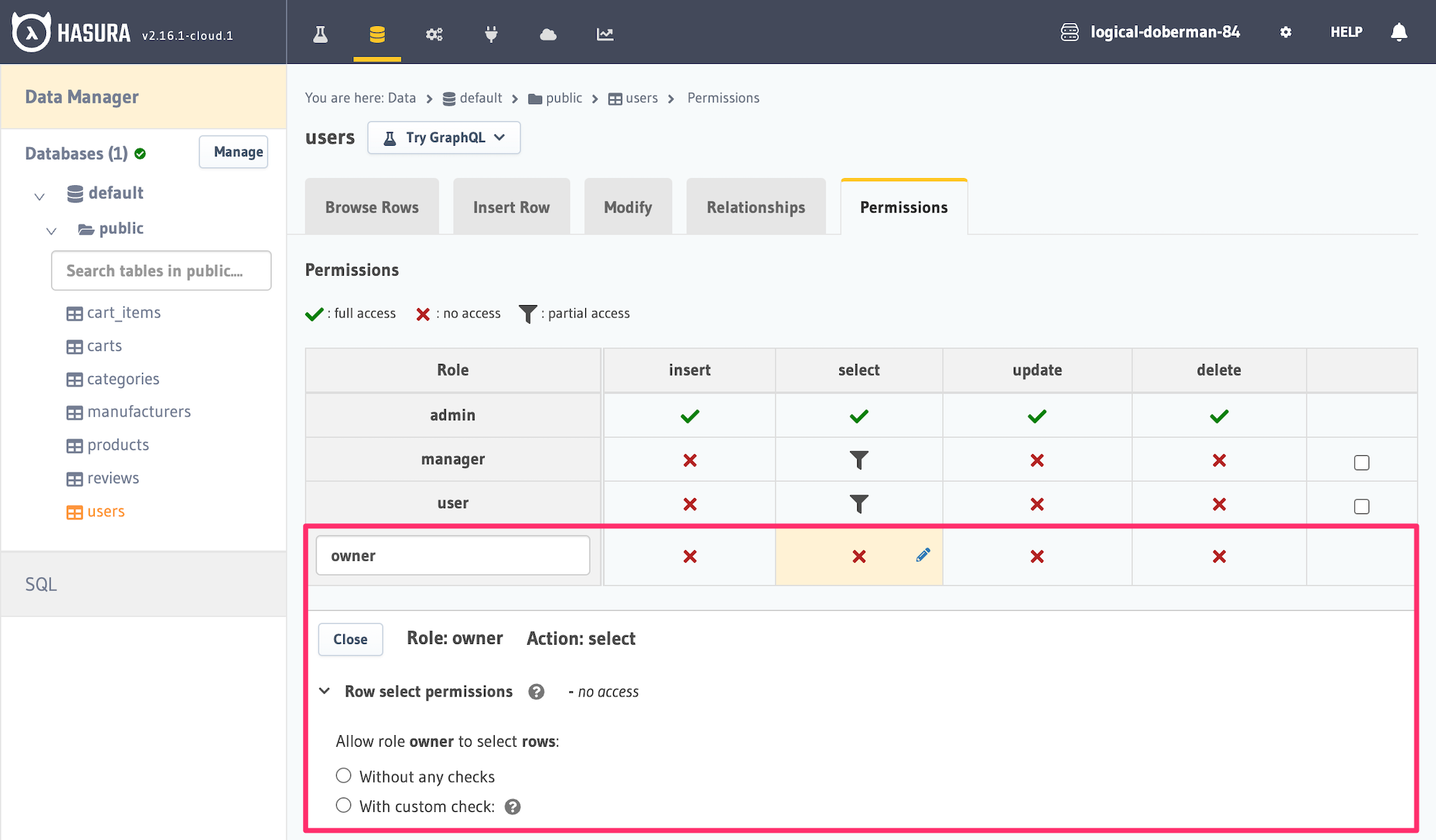This screenshot has height=840, width=1436.
Task: Open the API flask icon in top nav
Action: click(320, 34)
